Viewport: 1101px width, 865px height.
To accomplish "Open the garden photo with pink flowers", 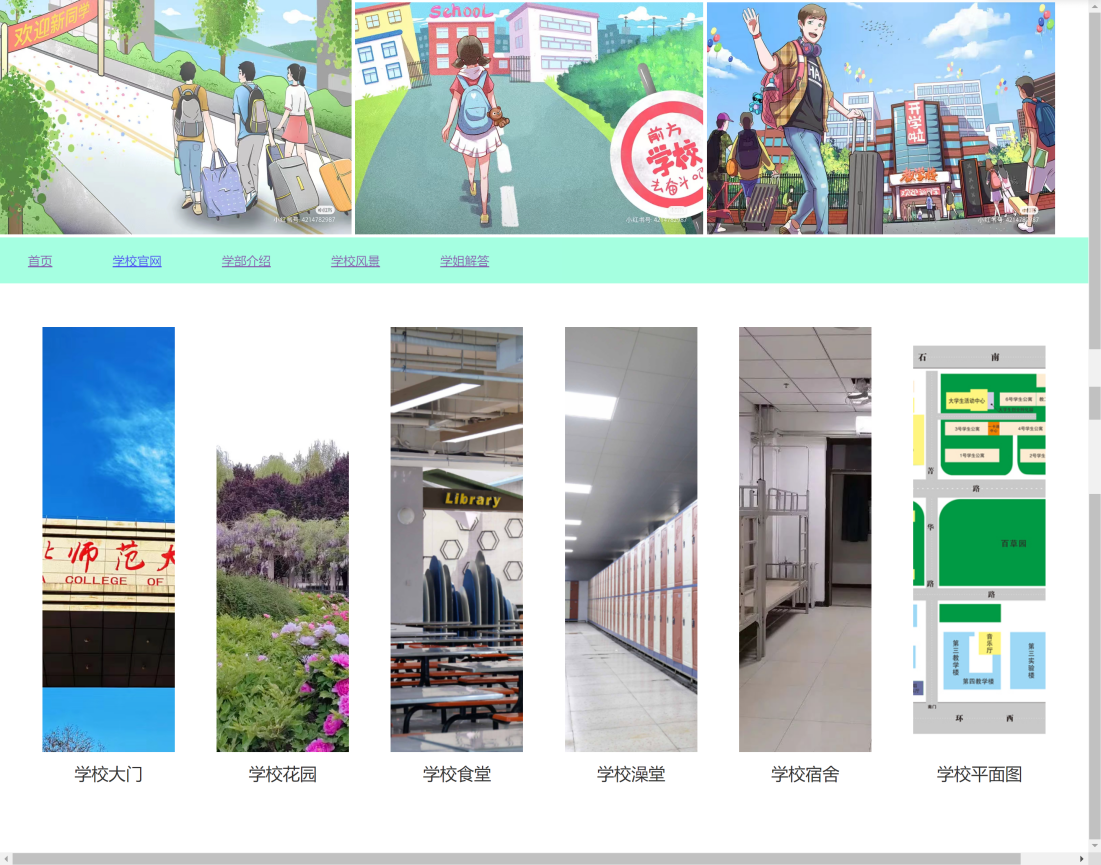I will click(x=283, y=600).
